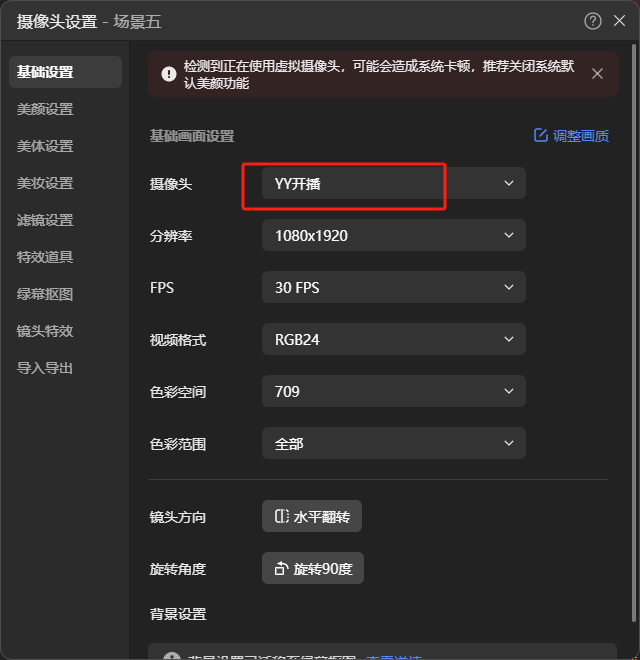Click the 镜头方向 label
The height and width of the screenshot is (660, 640).
(178, 517)
